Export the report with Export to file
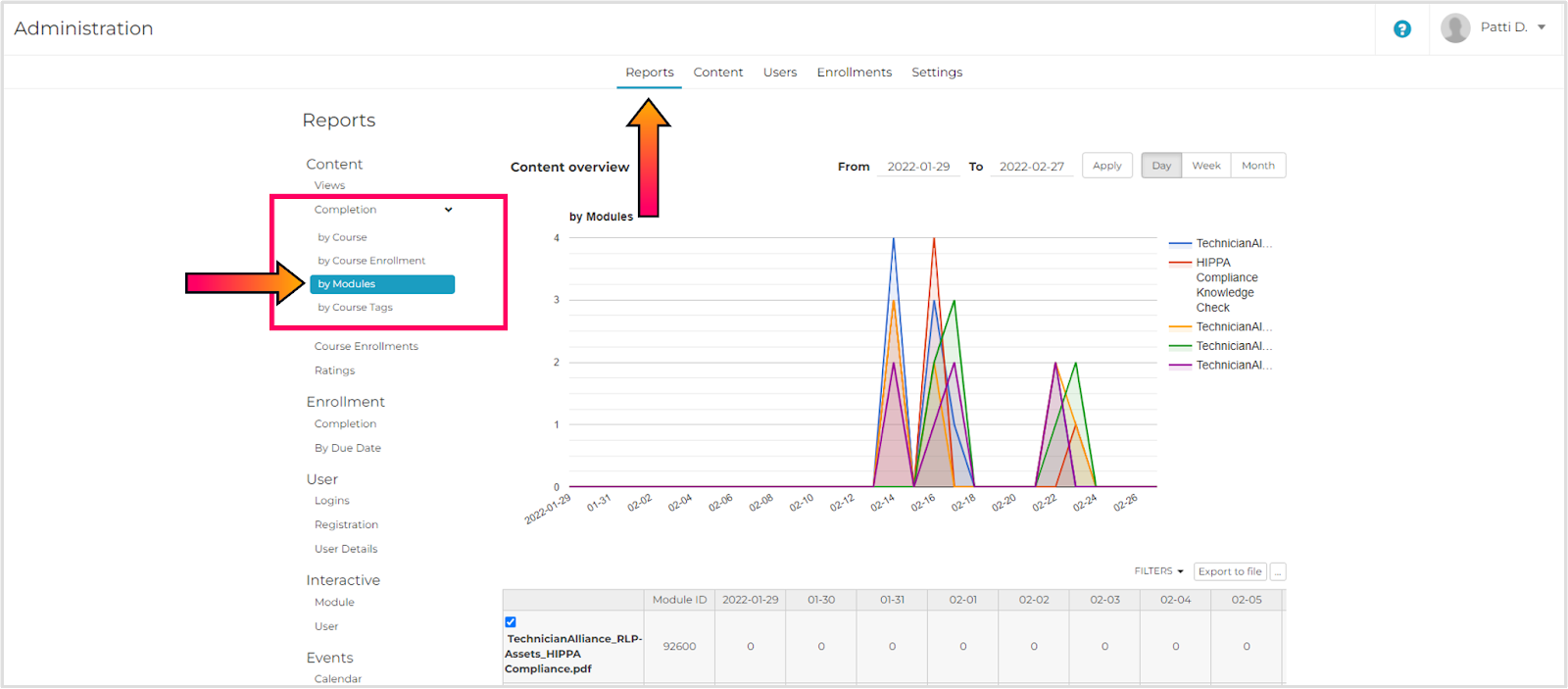This screenshot has height=689, width=1568. click(x=1230, y=571)
